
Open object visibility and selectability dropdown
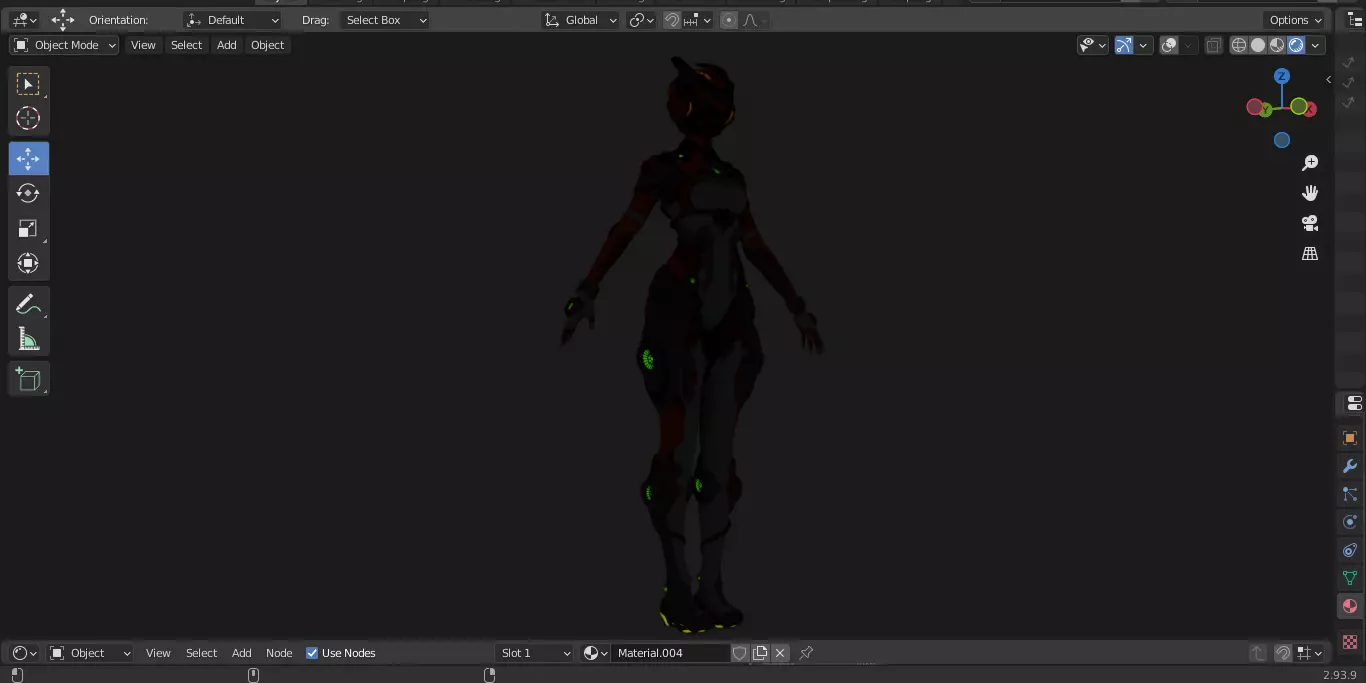click(1093, 45)
